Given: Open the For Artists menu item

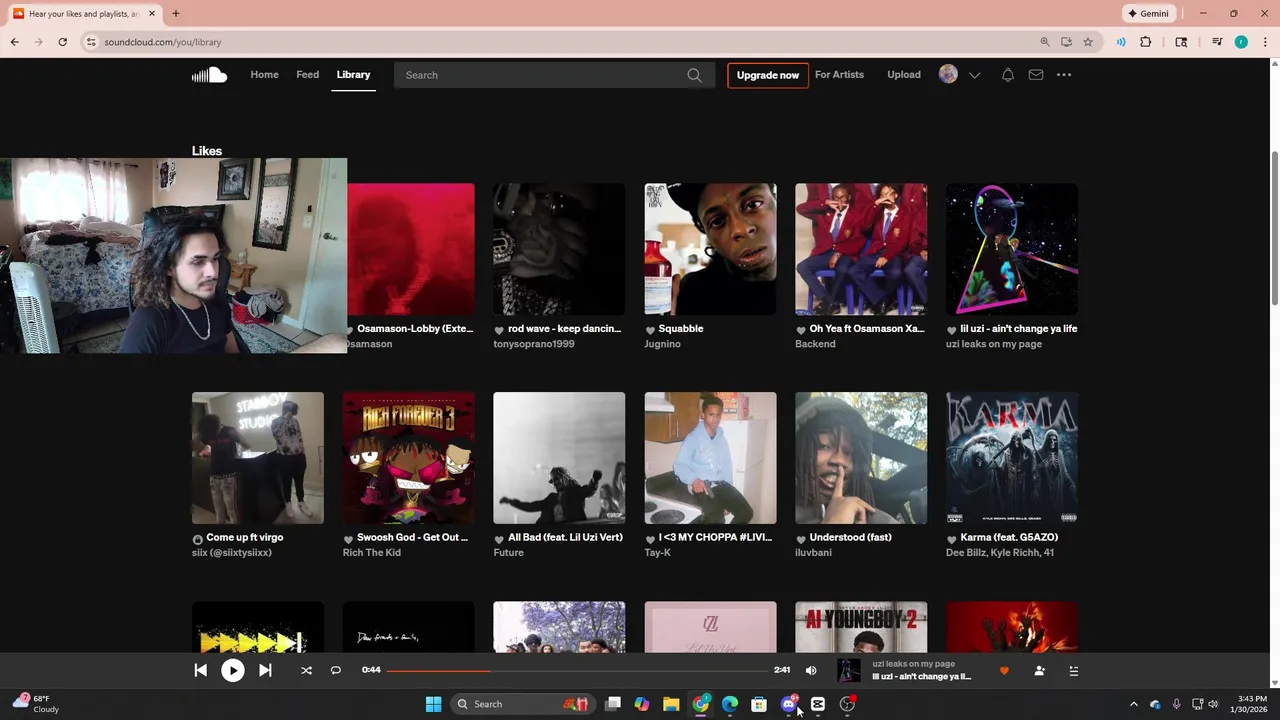Looking at the screenshot, I should tap(839, 75).
